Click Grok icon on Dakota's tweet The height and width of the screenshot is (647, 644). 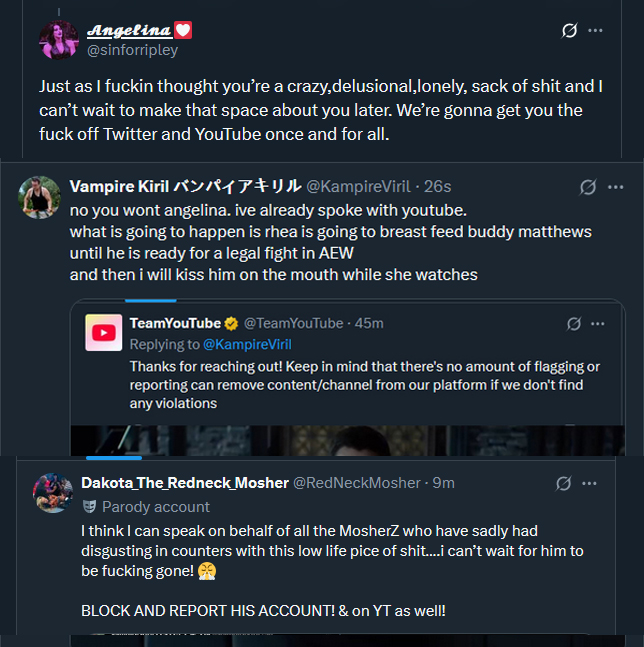point(564,483)
